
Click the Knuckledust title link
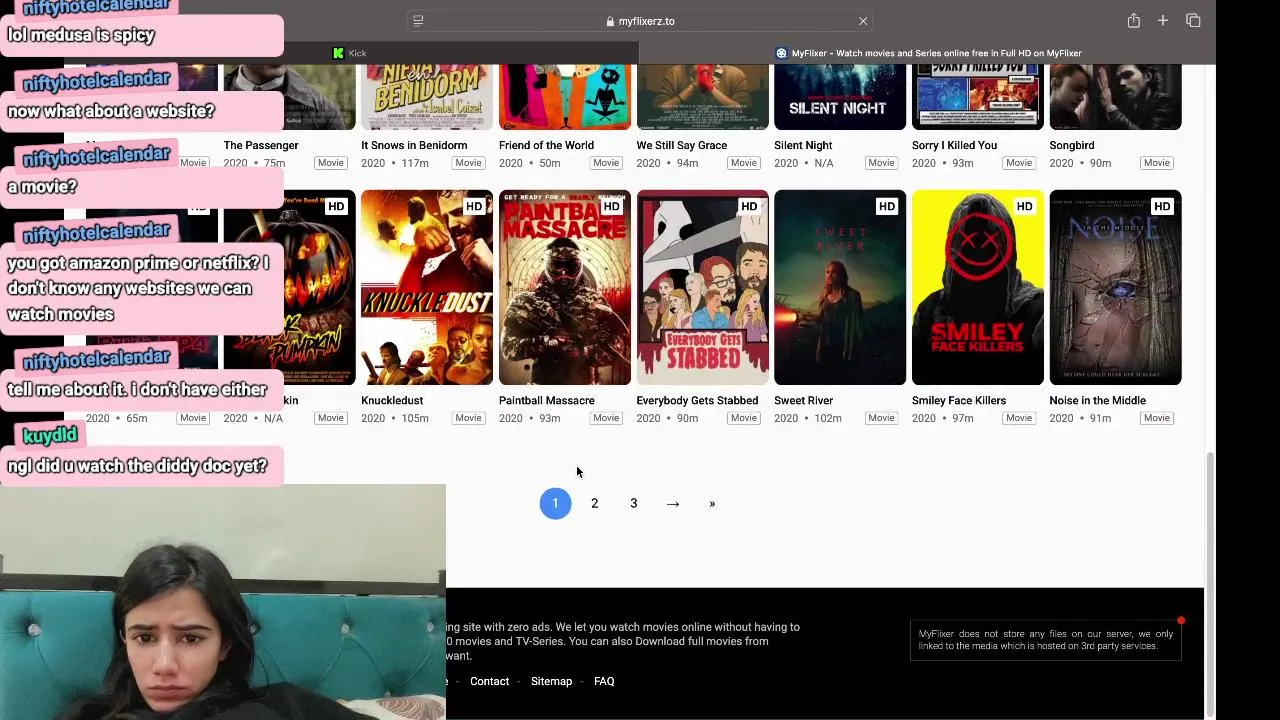pos(392,400)
